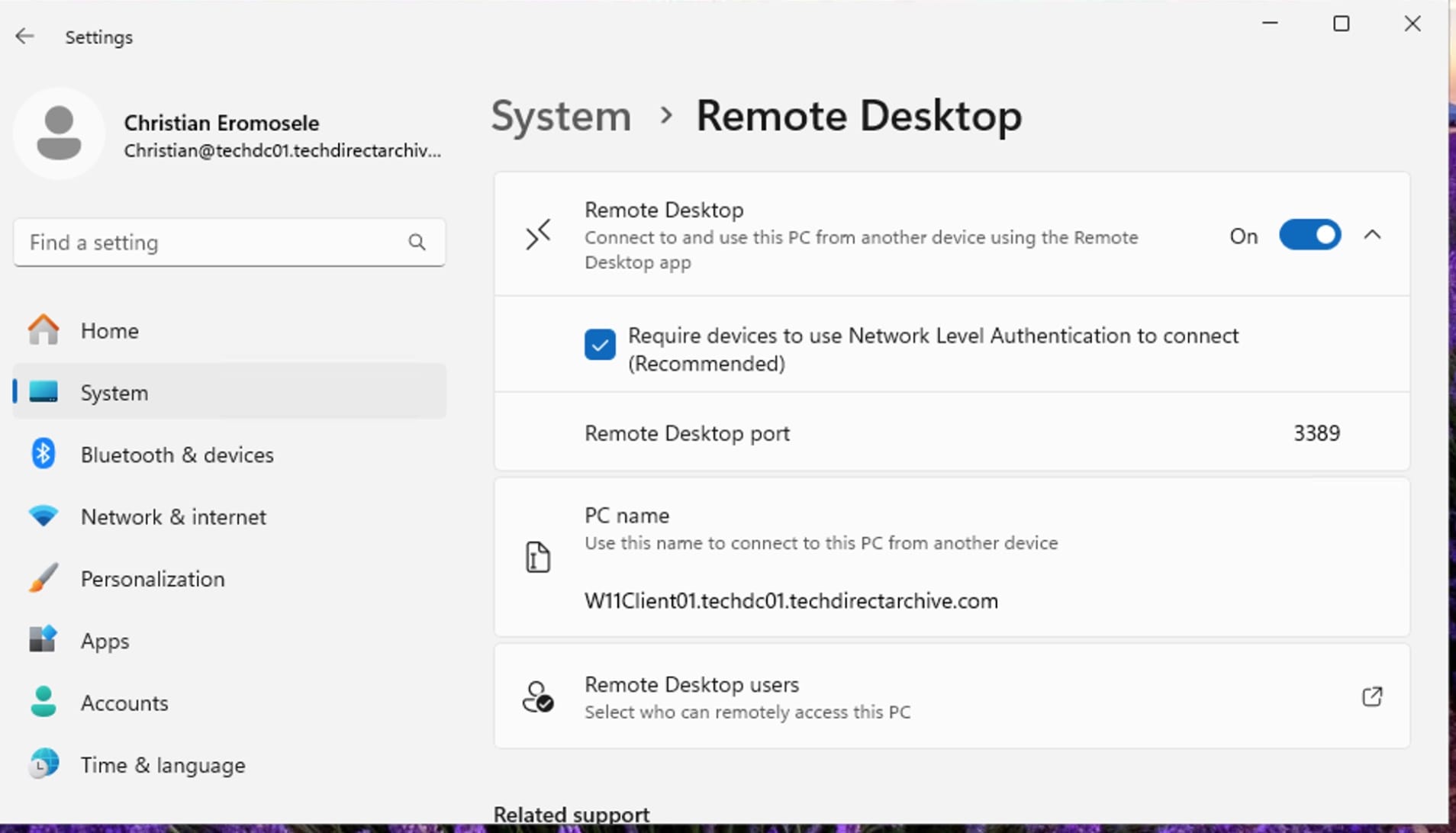Click the Time & language clock icon
Screen dimensions: 1456x833
[x=43, y=764]
